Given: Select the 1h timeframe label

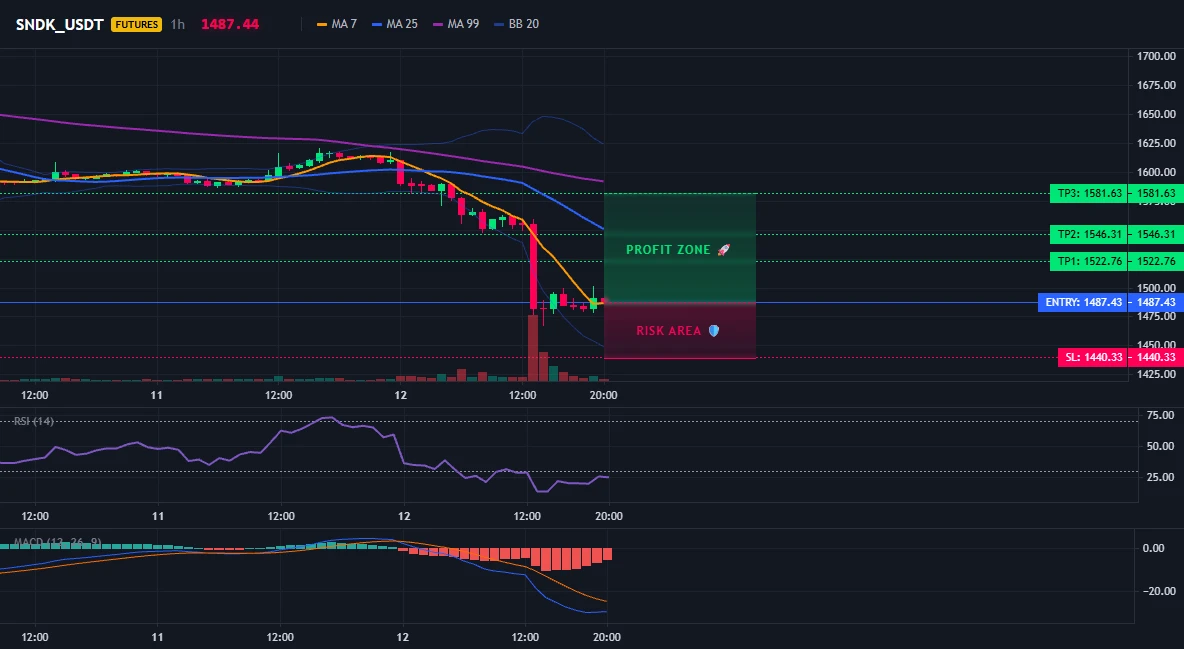Looking at the screenshot, I should coord(177,24).
